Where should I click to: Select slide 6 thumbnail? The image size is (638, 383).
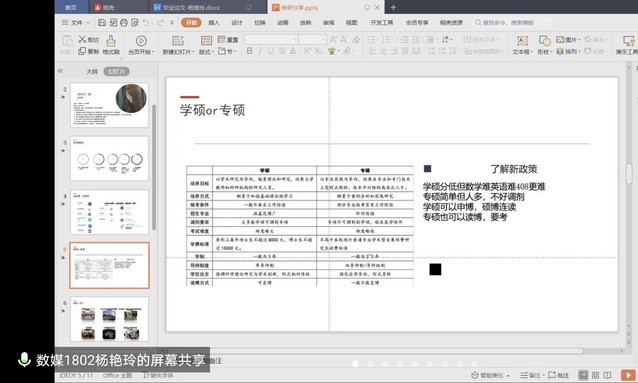(x=109, y=319)
